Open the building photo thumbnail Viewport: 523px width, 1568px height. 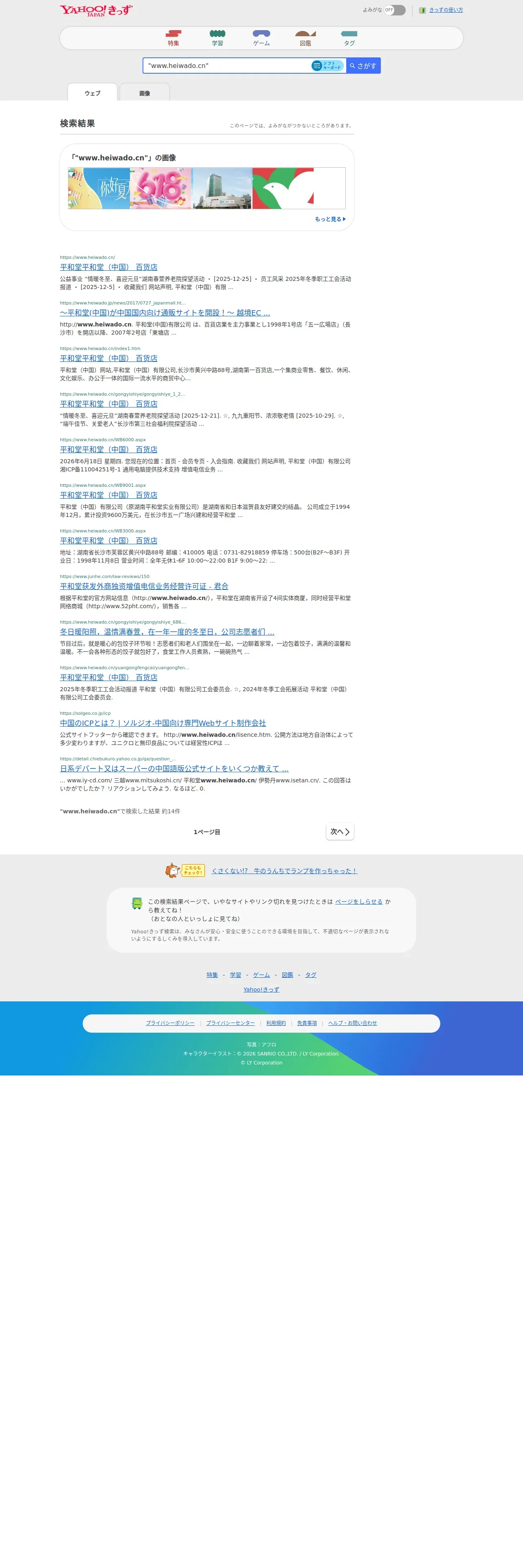point(222,189)
